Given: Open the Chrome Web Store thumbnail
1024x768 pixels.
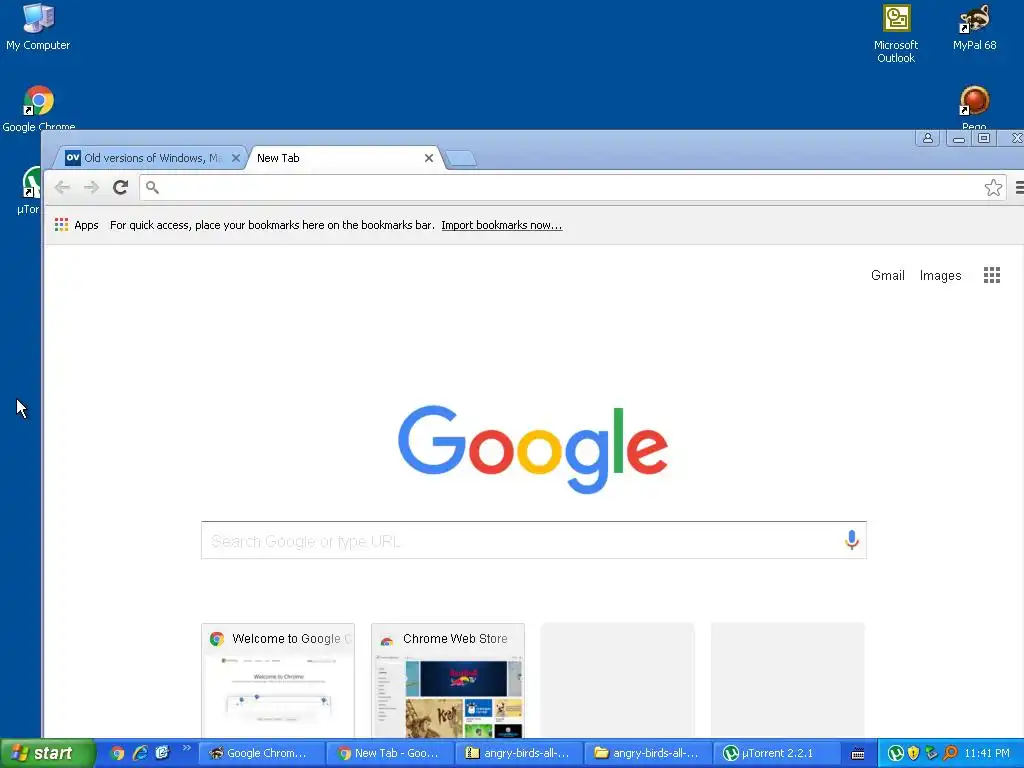Looking at the screenshot, I should [x=448, y=680].
